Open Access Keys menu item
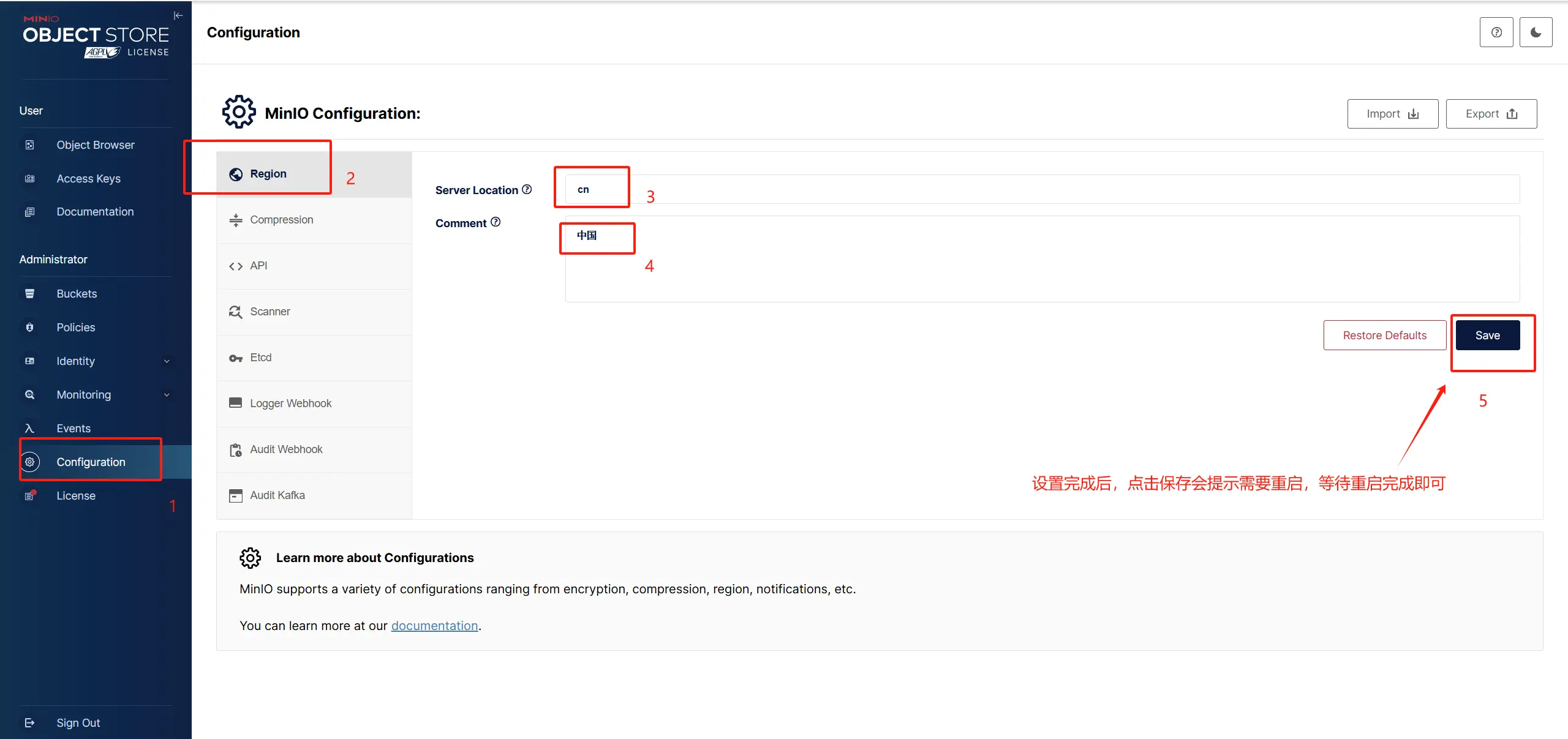The width and height of the screenshot is (1568, 739). point(96,179)
